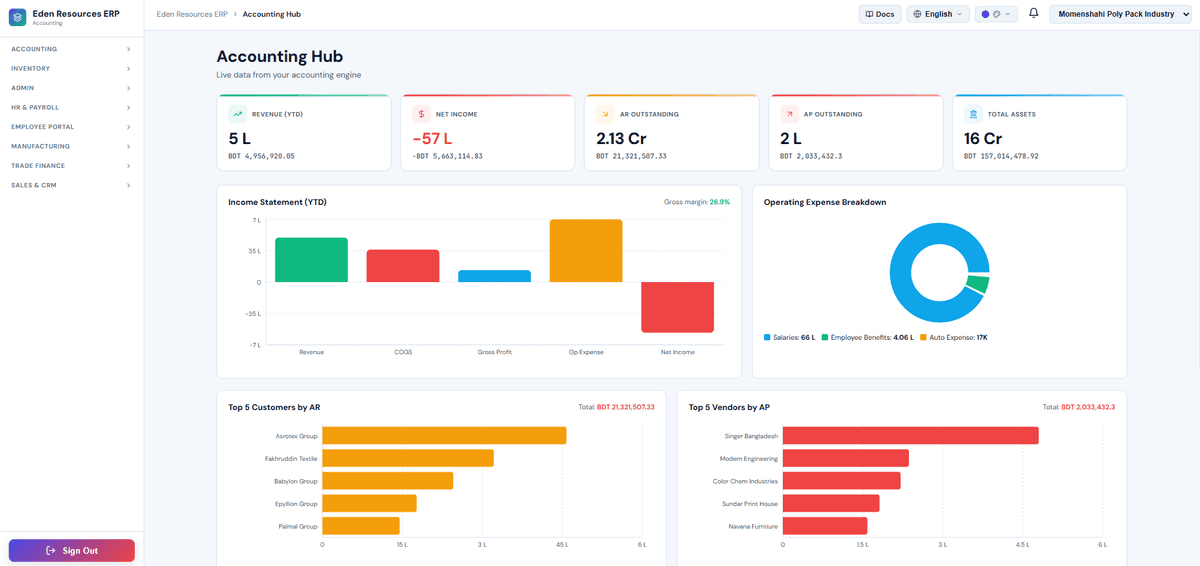1200x566 pixels.
Task: Expand the Inventory sidebar menu
Action: coord(71,68)
